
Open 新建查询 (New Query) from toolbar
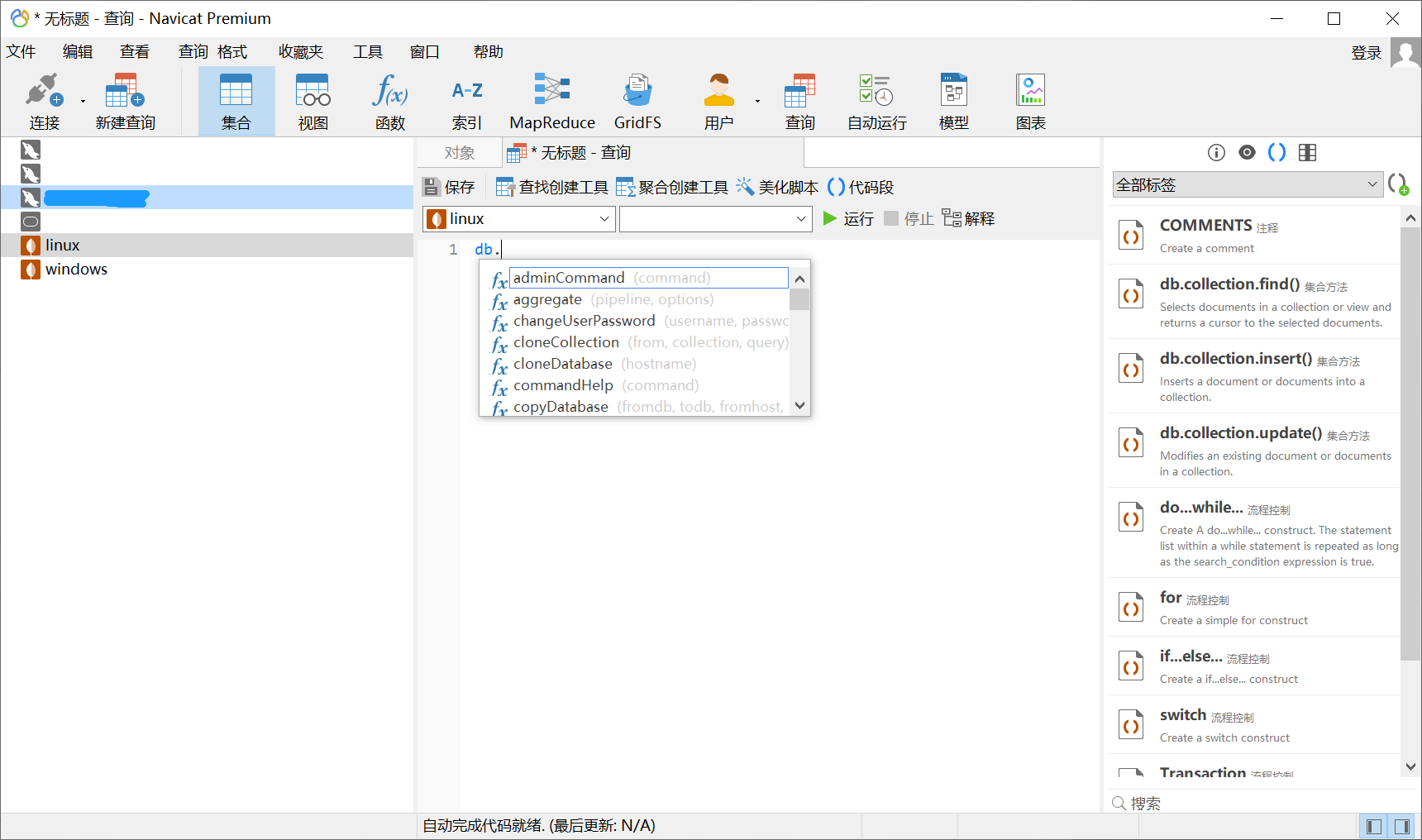click(125, 101)
